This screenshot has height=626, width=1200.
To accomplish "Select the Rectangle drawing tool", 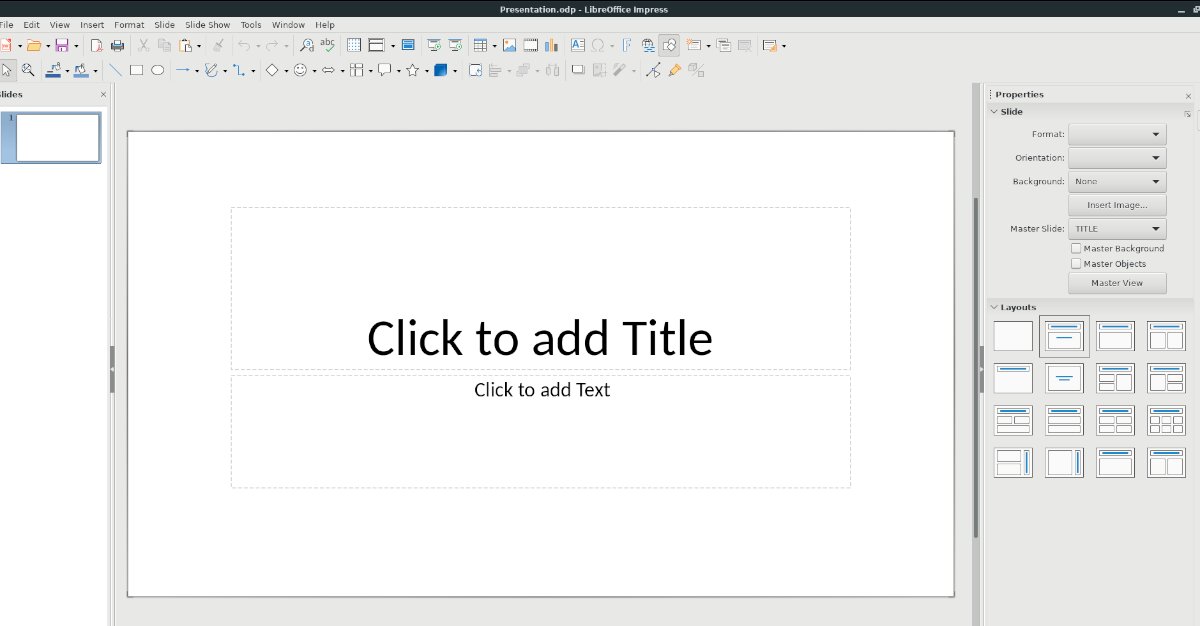I will pos(136,70).
